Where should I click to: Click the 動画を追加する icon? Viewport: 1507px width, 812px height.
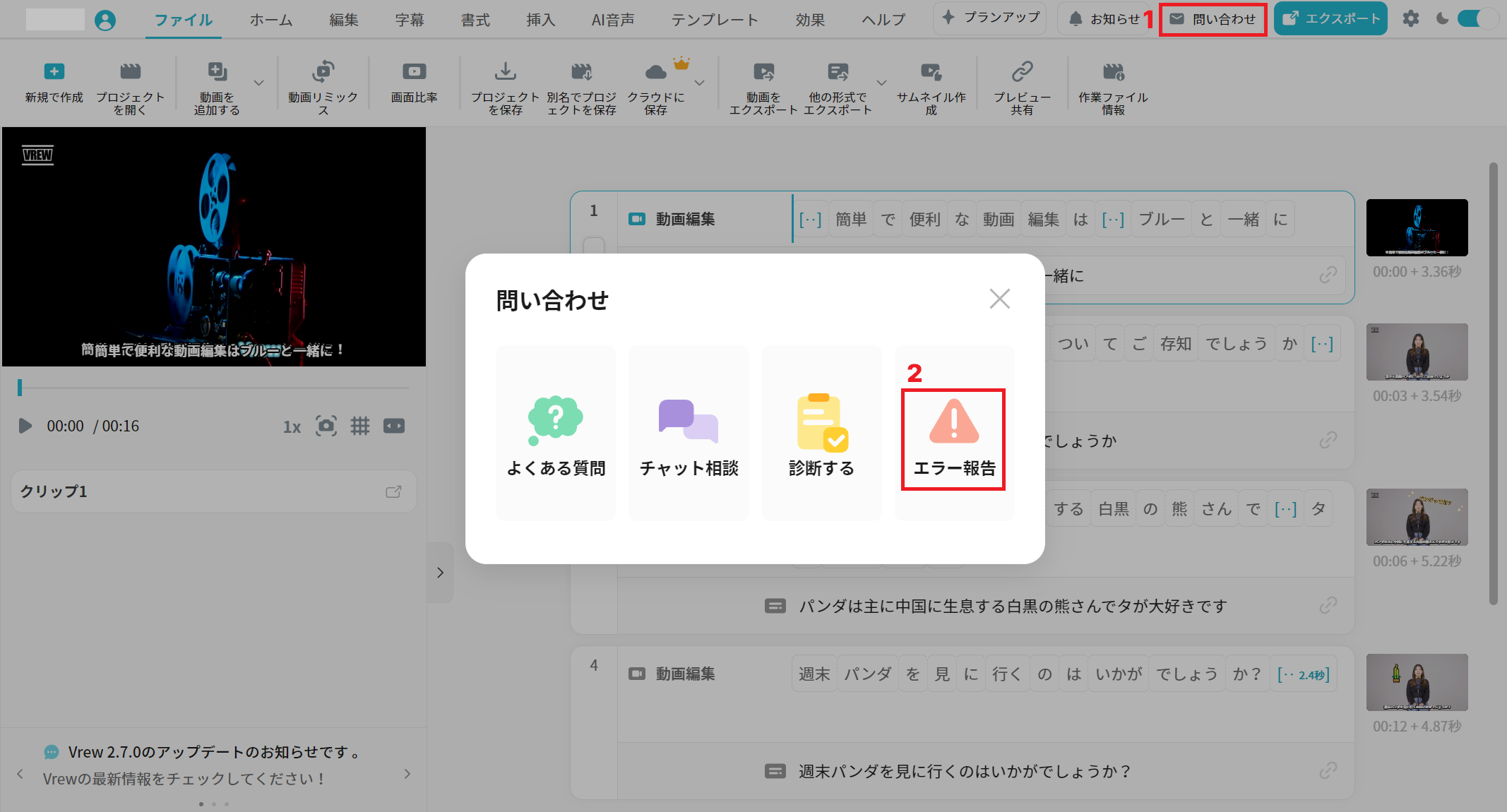click(217, 71)
